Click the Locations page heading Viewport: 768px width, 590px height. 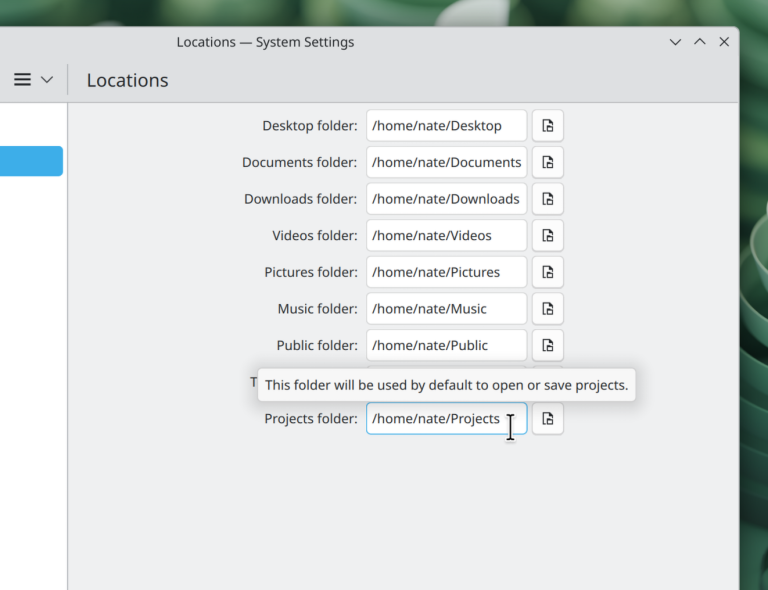click(x=127, y=80)
